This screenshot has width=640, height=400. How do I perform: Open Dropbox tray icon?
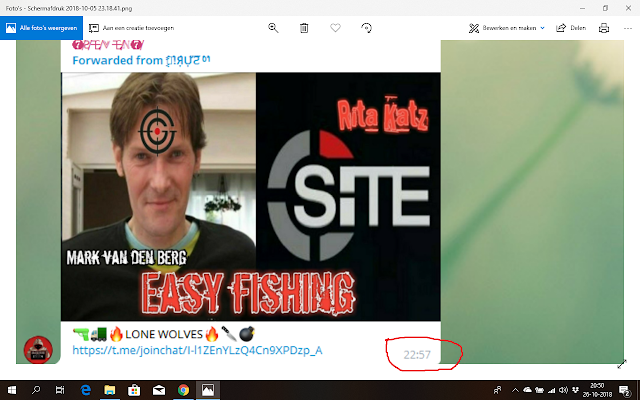coord(576,390)
